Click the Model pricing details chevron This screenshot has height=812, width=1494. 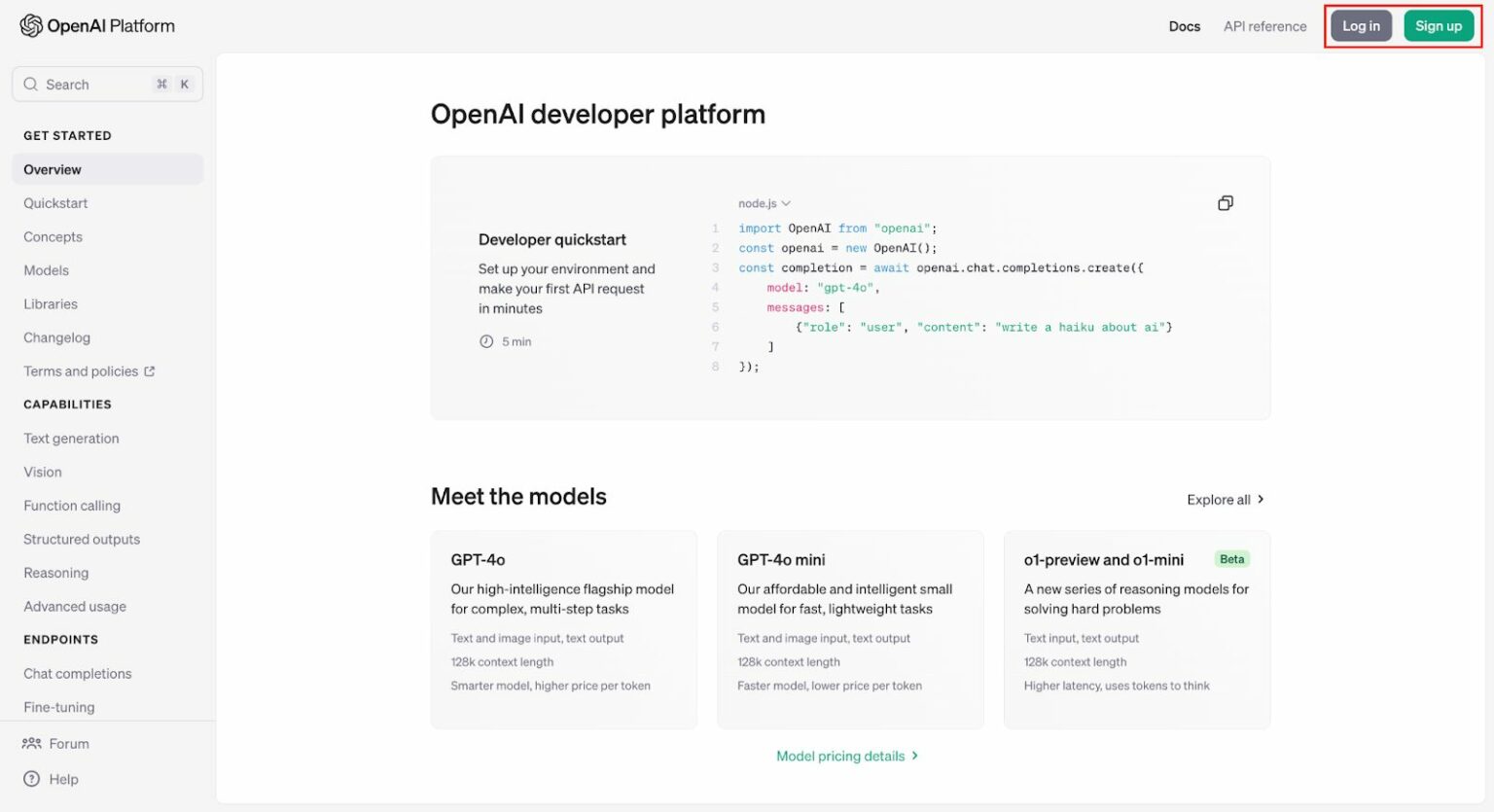[x=913, y=756]
